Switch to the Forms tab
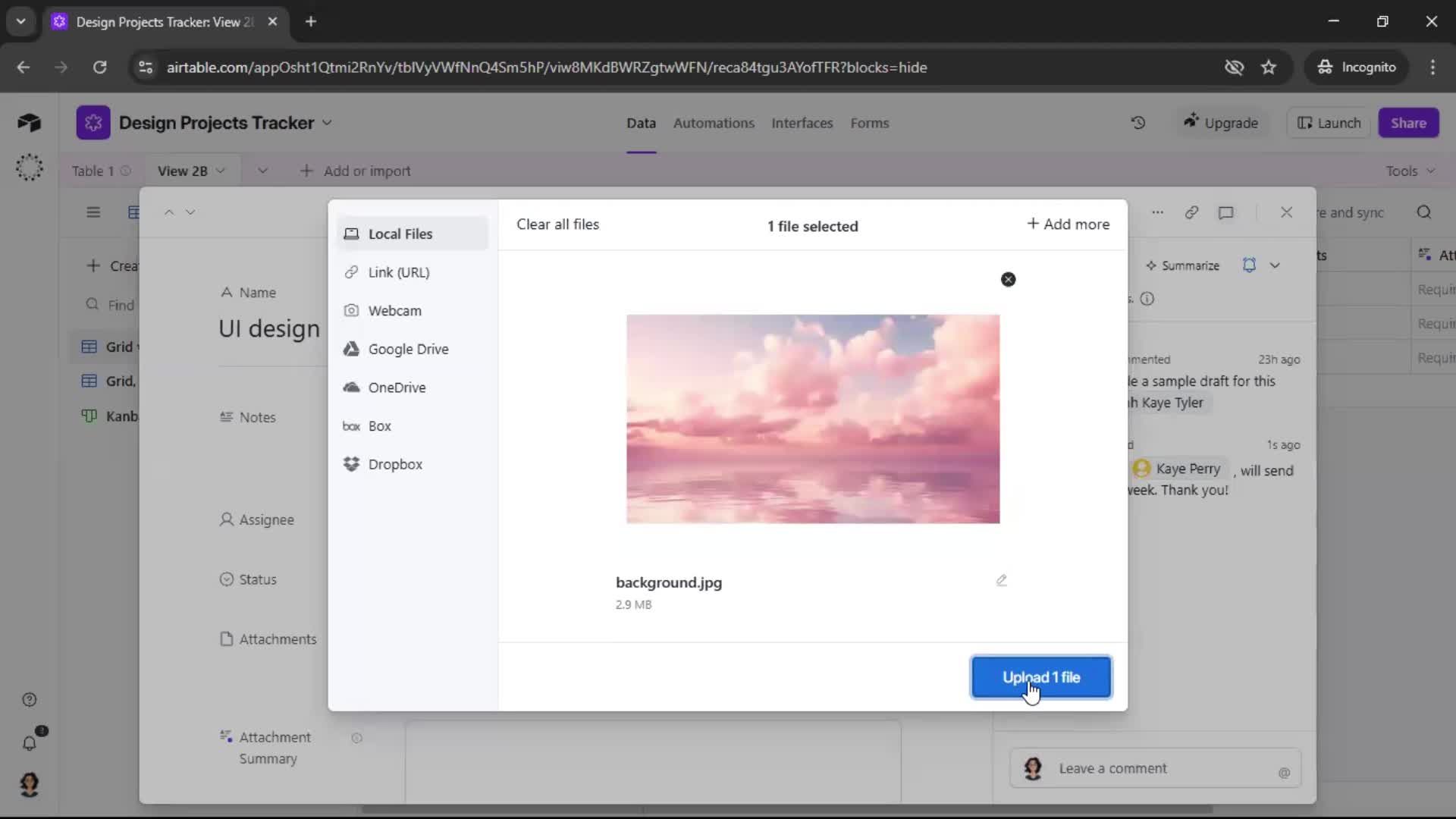This screenshot has width=1456, height=819. click(869, 123)
